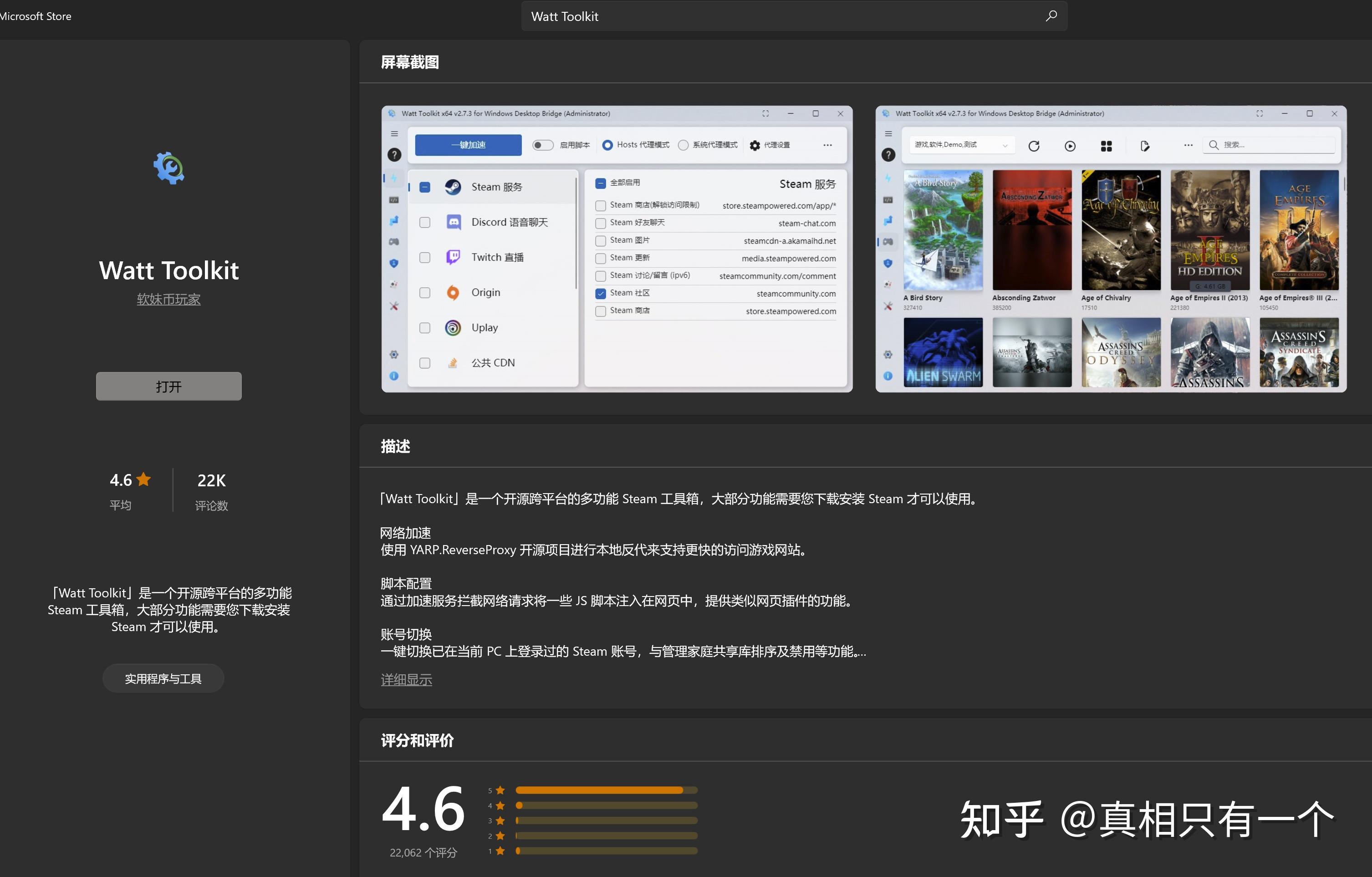Select the lightning acceleration icon in the Steam 服务 screenshot sidebar

tap(394, 178)
